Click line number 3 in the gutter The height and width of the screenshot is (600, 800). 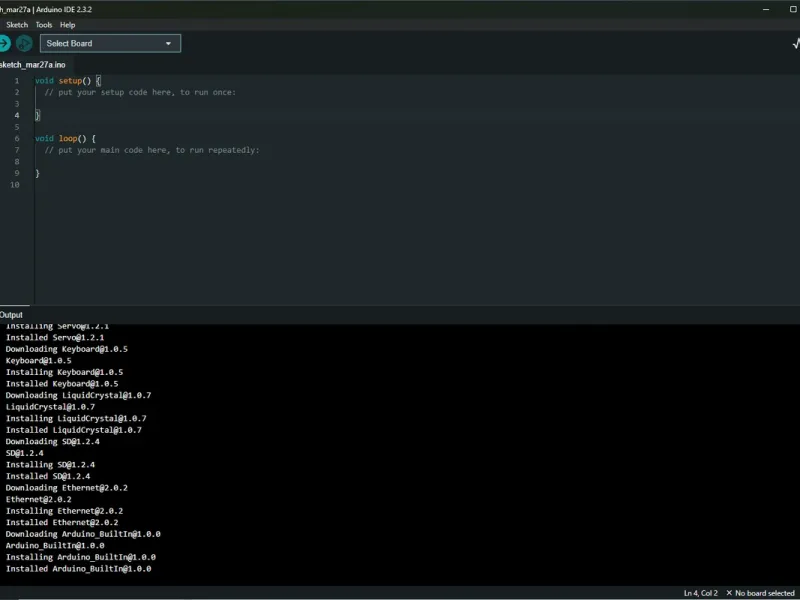tap(17, 104)
